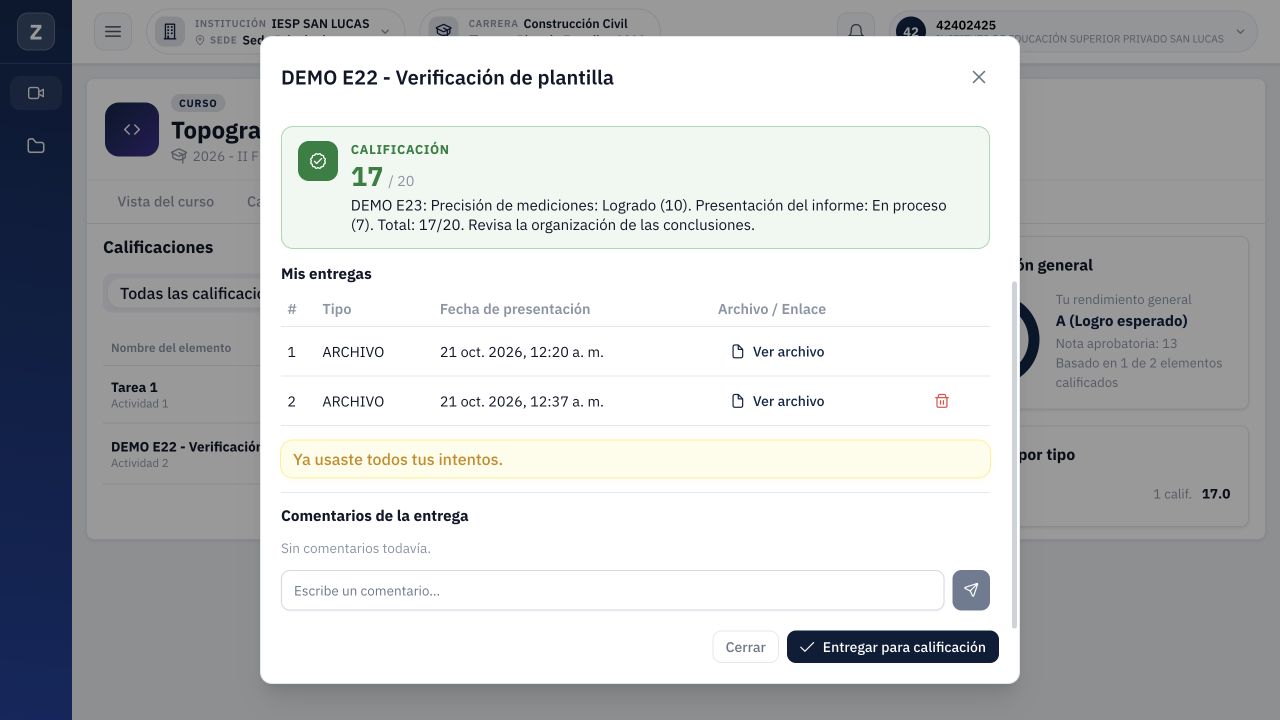This screenshot has height=720, width=1280.
Task: Open the Carrera Construcción Civil selector
Action: coord(540,32)
